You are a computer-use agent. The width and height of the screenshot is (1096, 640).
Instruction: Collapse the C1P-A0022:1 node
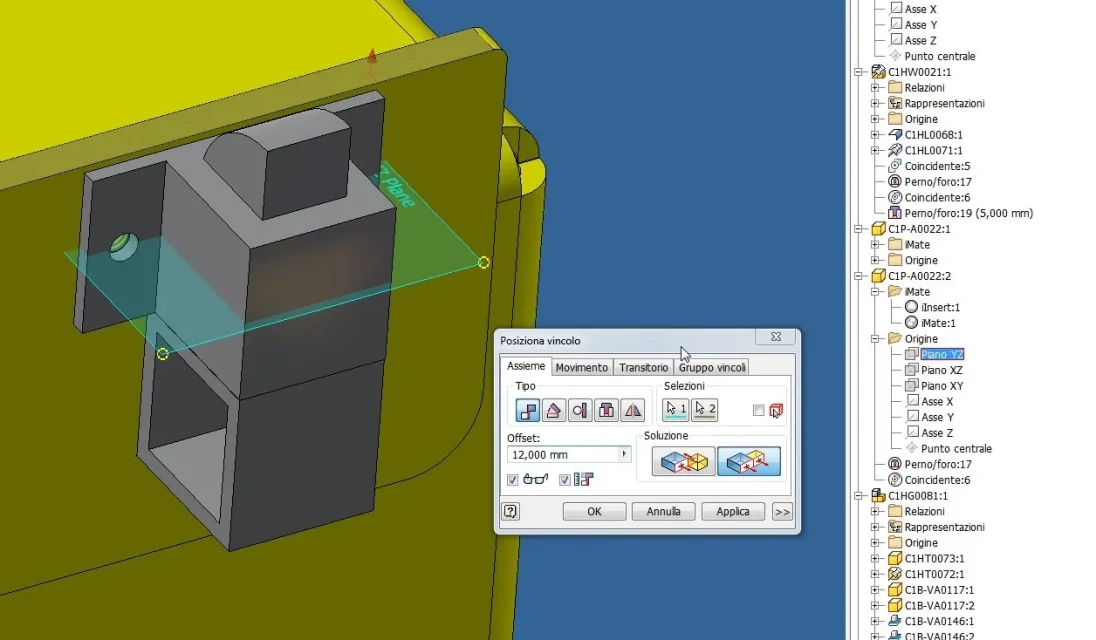[858, 229]
